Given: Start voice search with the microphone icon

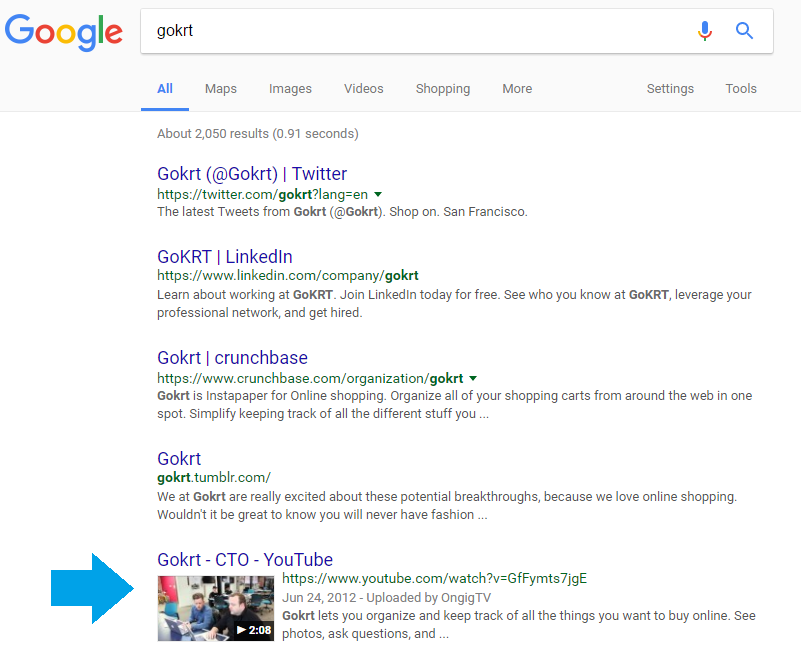Looking at the screenshot, I should pos(705,31).
